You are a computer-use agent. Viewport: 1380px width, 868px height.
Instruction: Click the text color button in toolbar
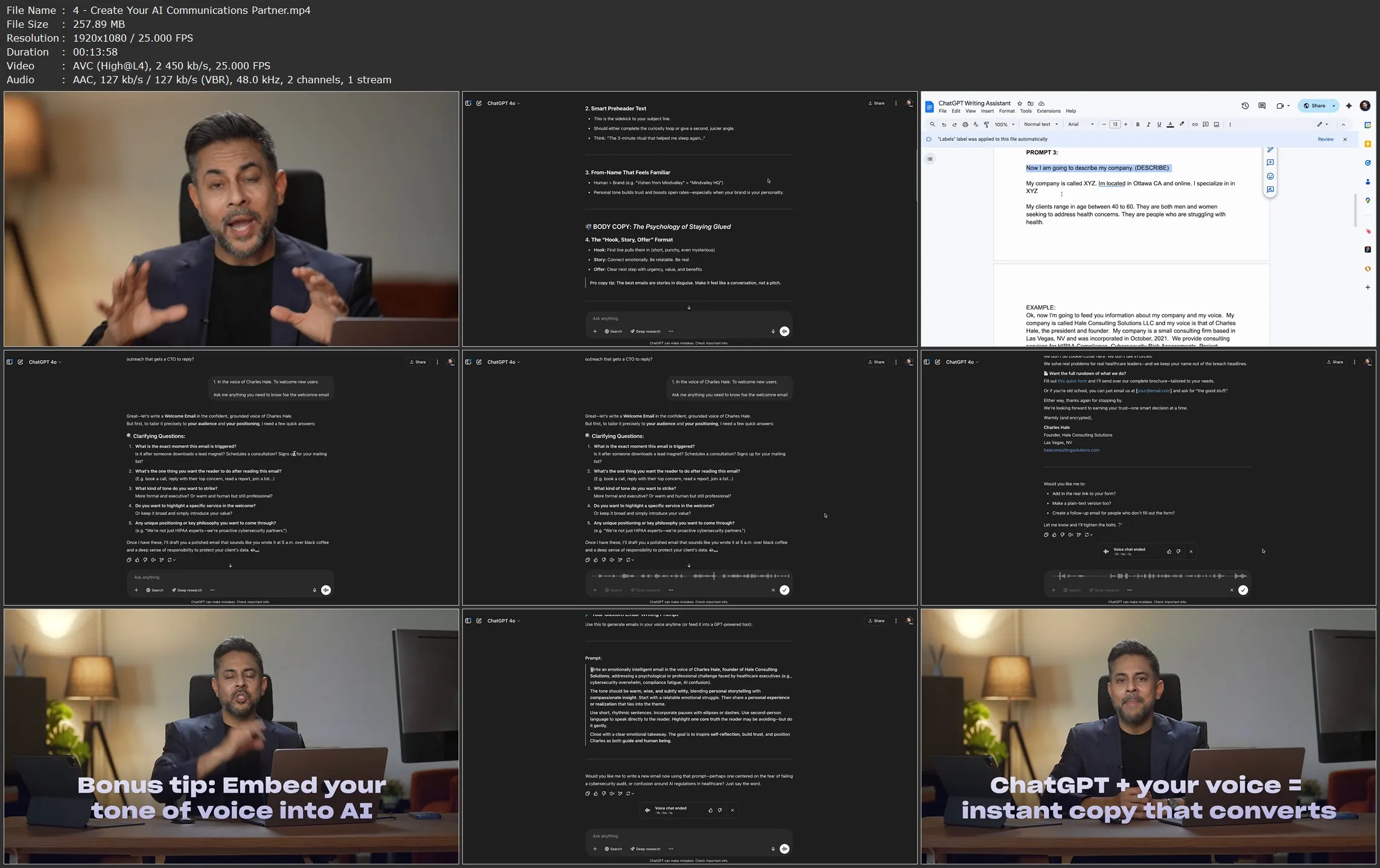tap(1170, 125)
